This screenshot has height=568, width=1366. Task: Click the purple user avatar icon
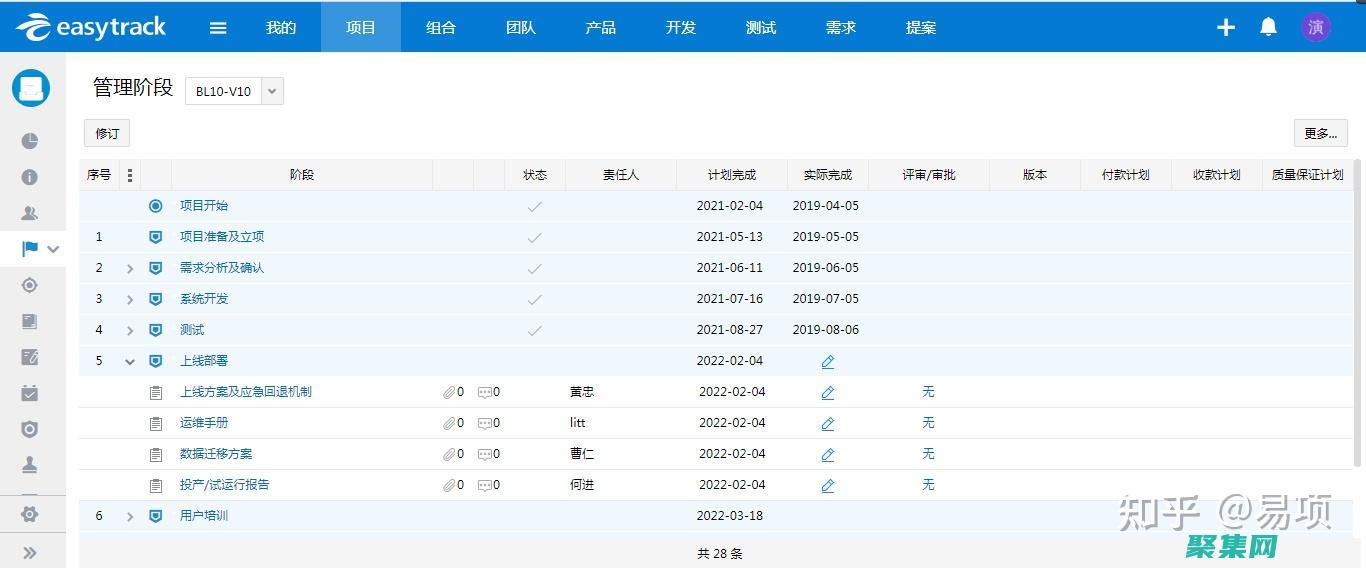pyautogui.click(x=1316, y=27)
